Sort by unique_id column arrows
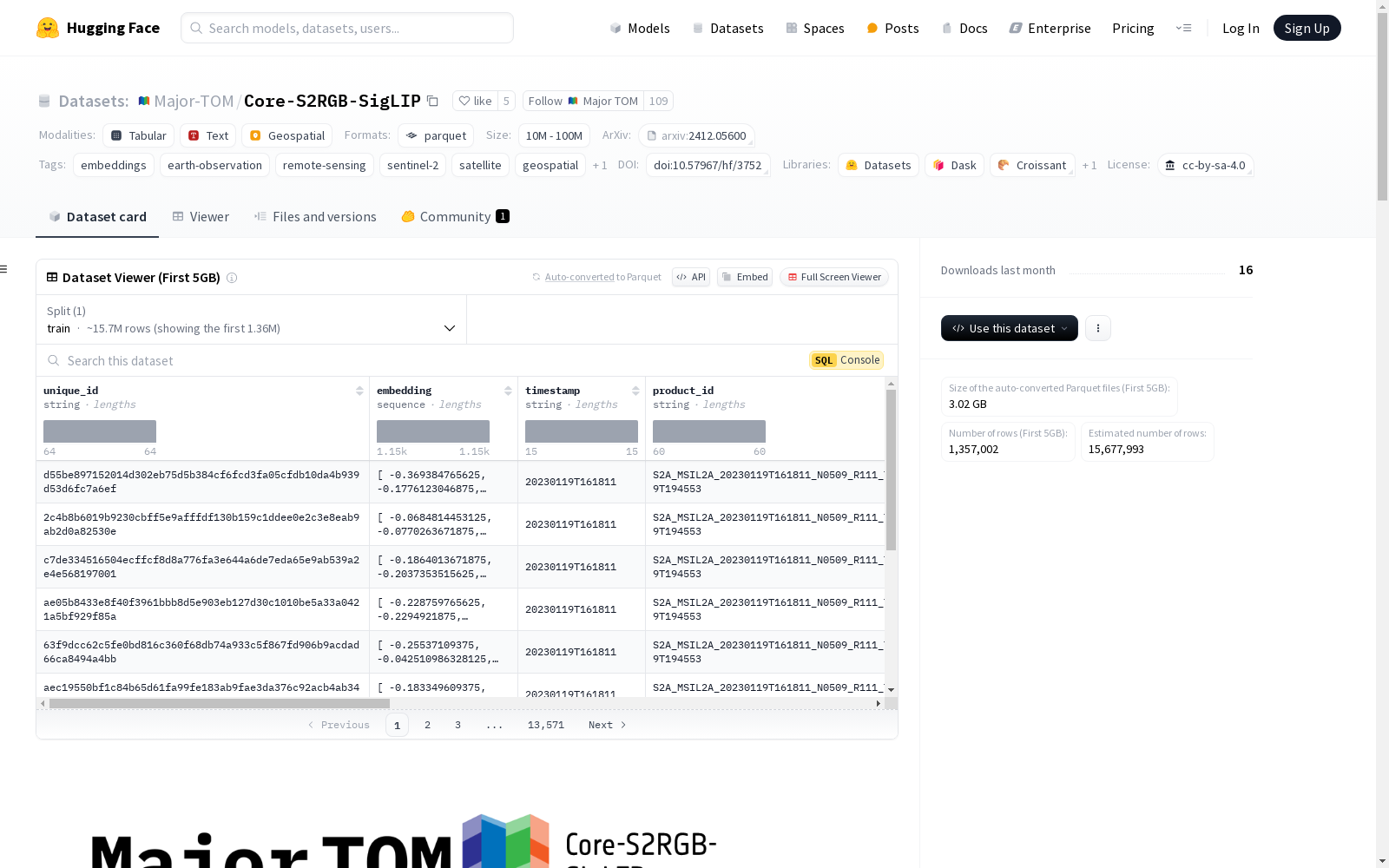 [x=359, y=391]
